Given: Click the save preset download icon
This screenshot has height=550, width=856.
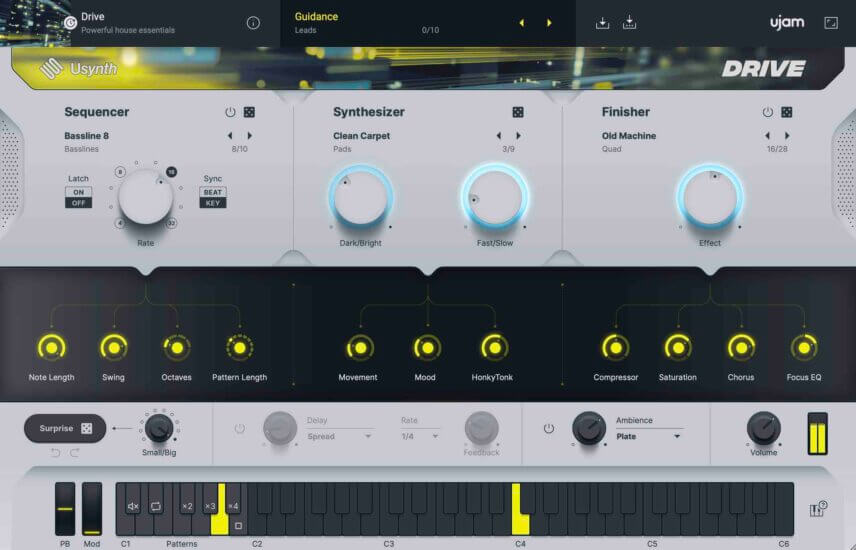Looking at the screenshot, I should 602,23.
